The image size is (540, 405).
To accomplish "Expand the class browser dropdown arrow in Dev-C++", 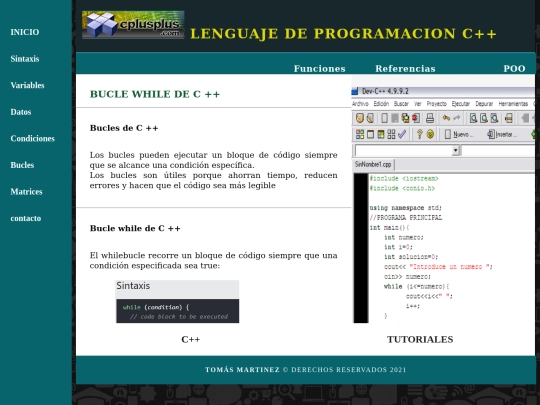I will (x=456, y=150).
